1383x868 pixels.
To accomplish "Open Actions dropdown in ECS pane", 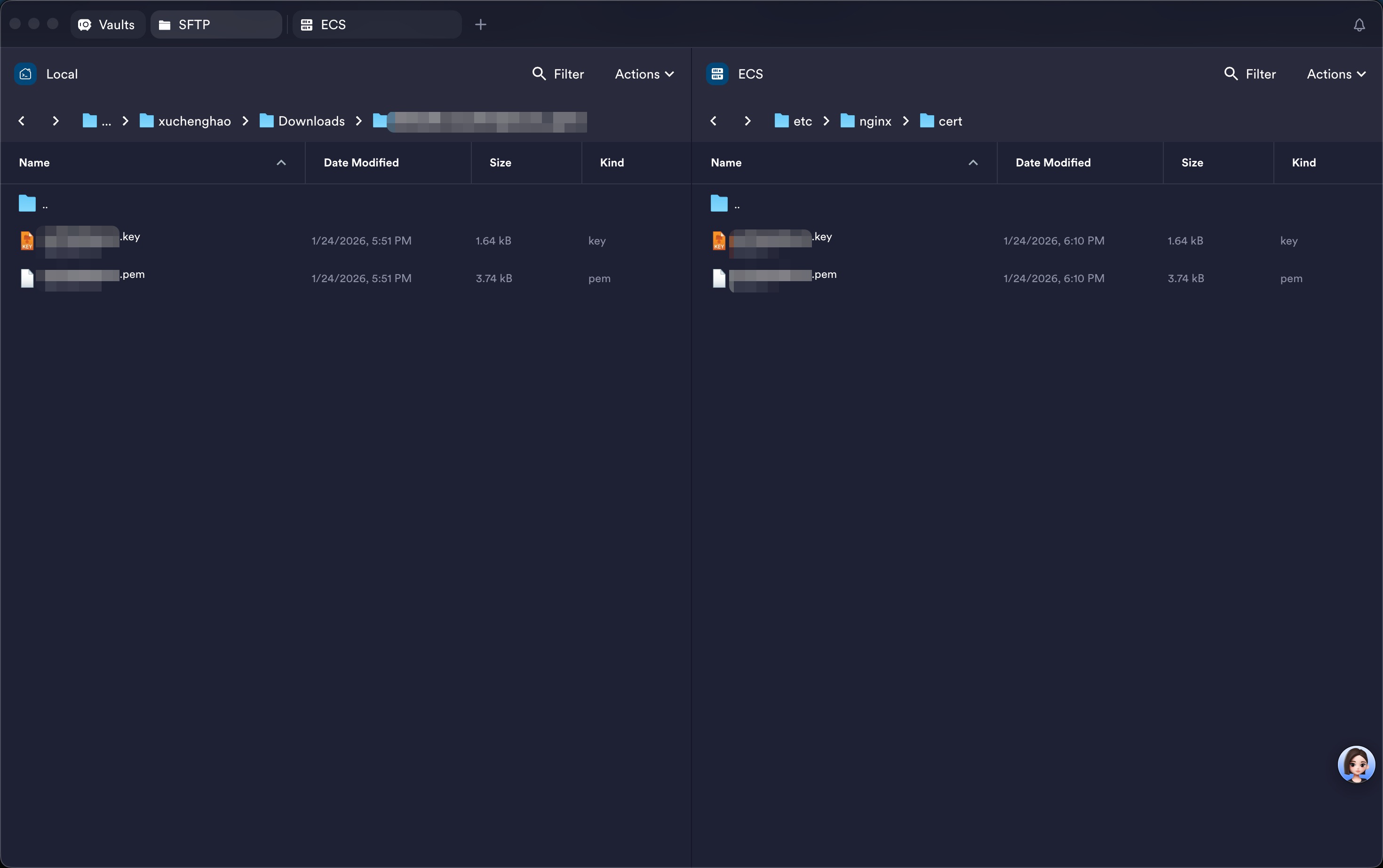I will (x=1336, y=74).
